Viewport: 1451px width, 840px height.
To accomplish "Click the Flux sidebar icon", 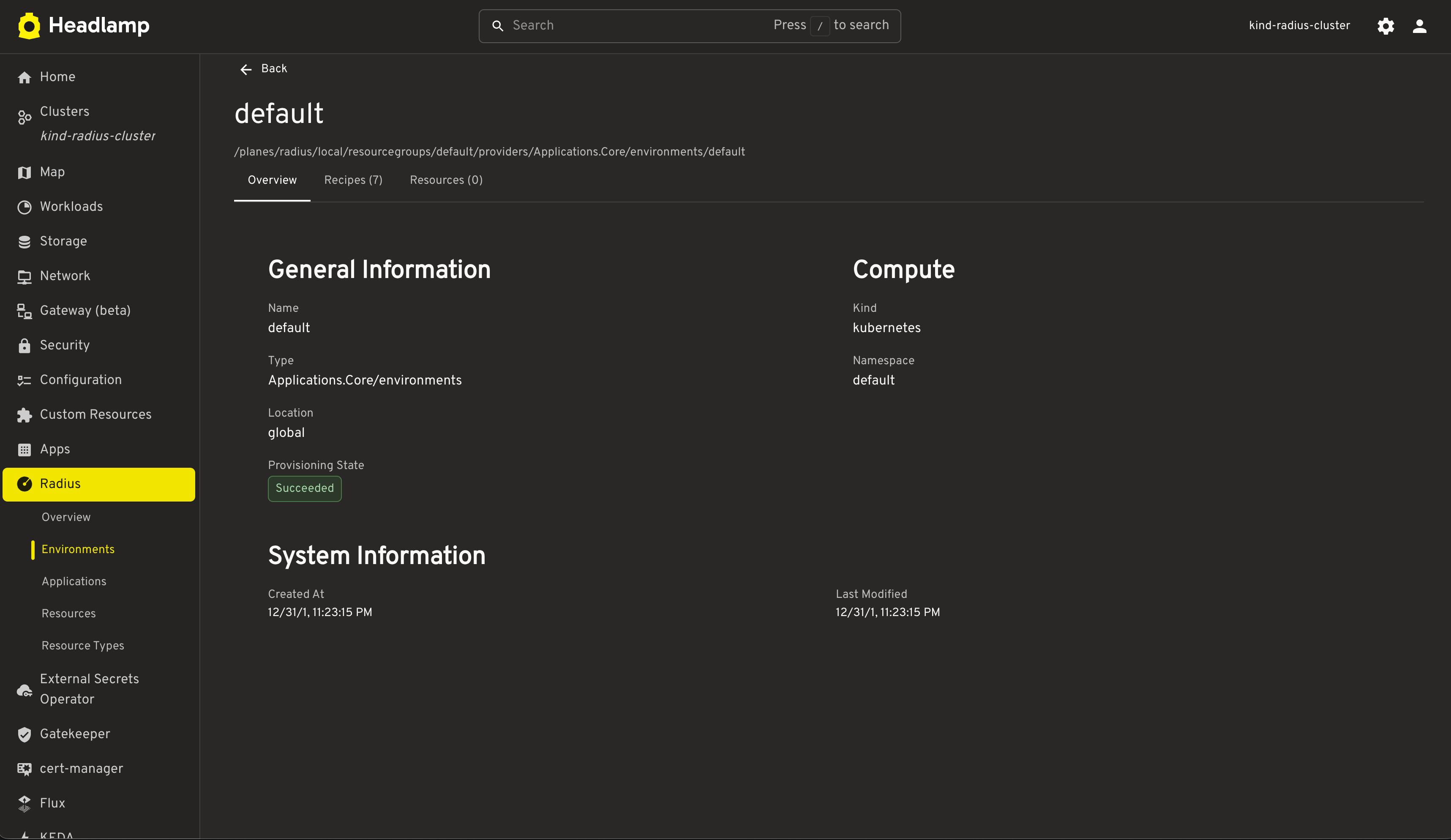I will coord(24,803).
